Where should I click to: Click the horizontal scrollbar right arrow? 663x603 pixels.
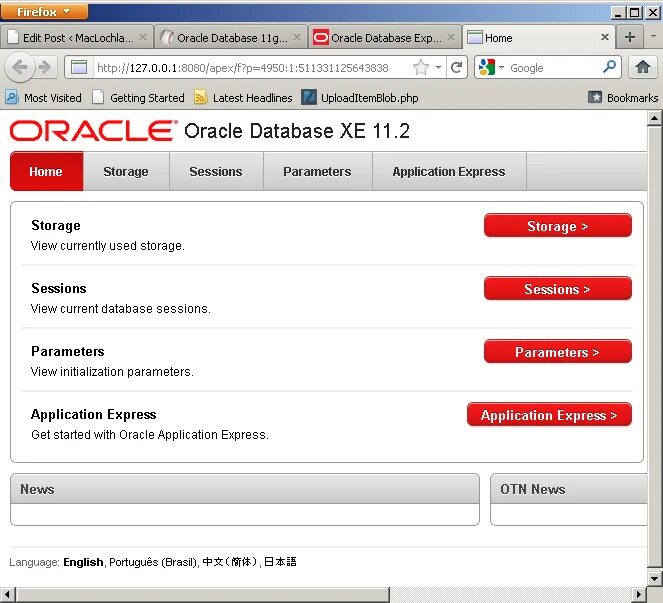638,595
